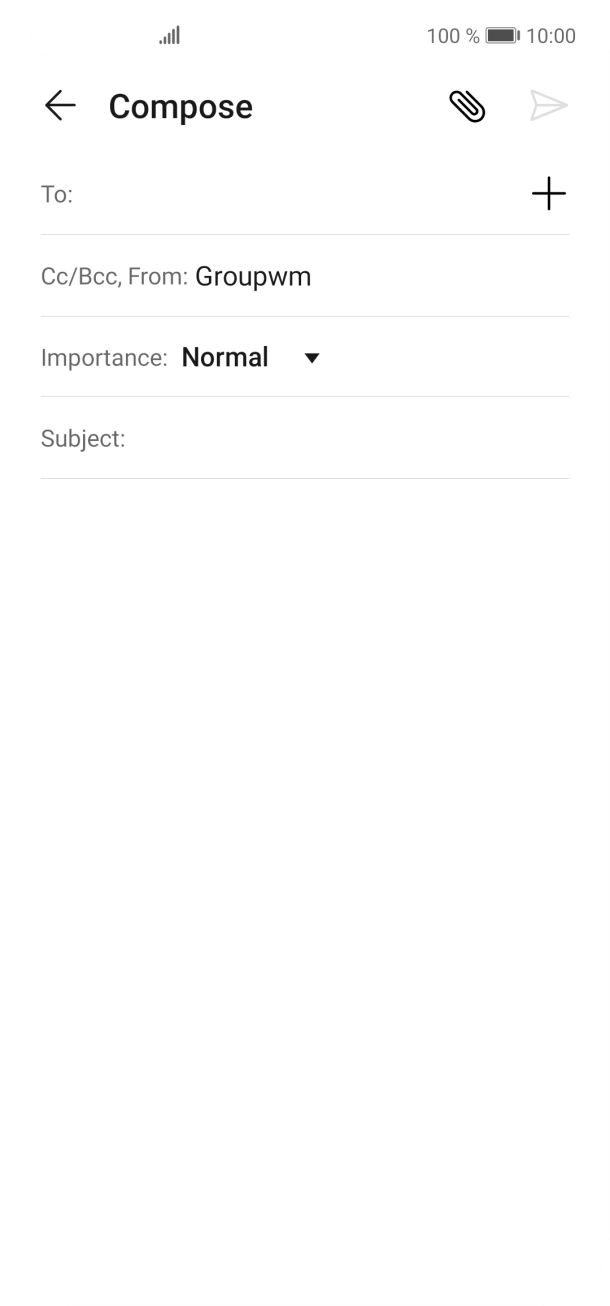Go back using the arrow icon
The height and width of the screenshot is (1306, 610).
(60, 105)
